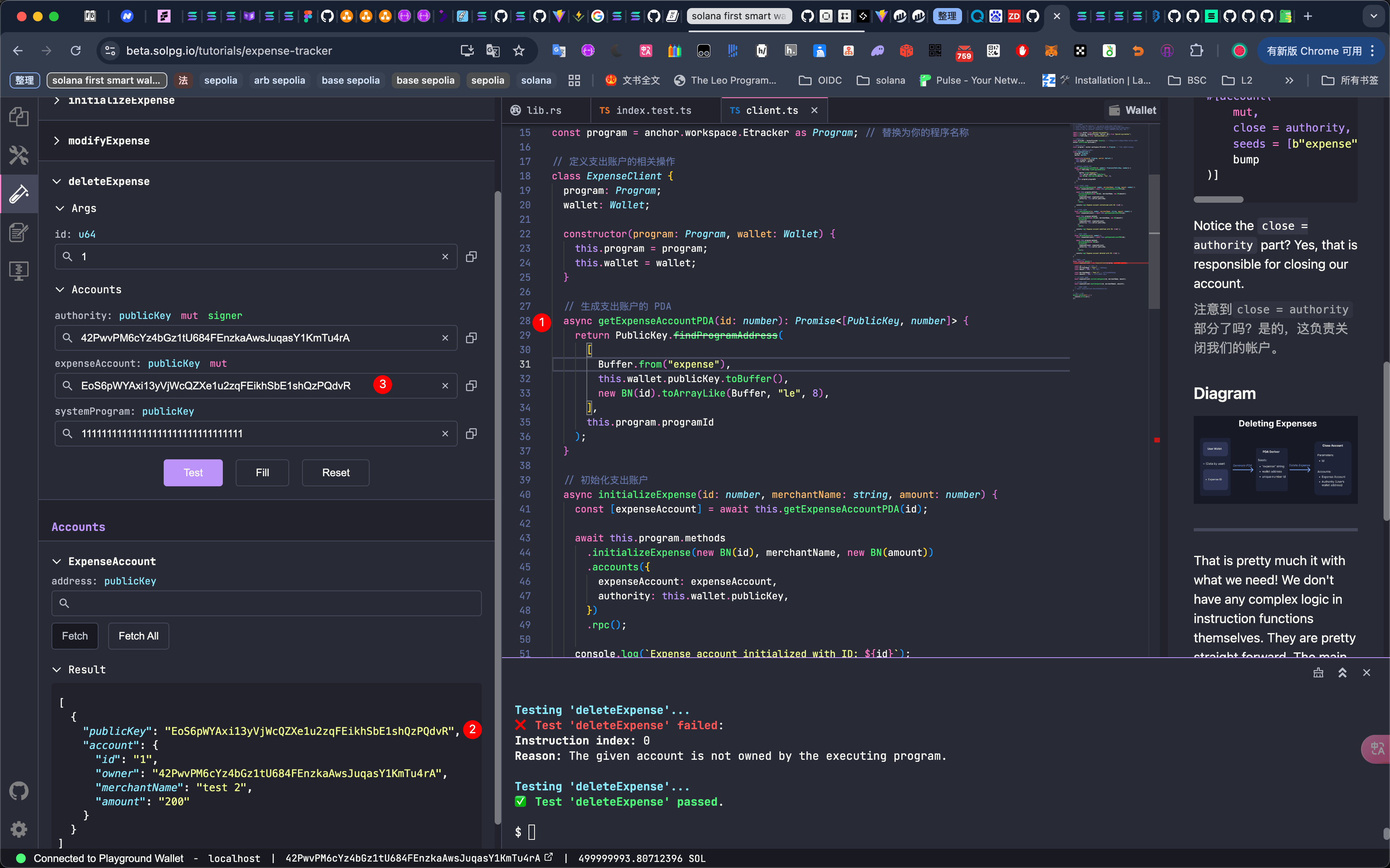Open the Tutorials notepad sidebar icon

click(19, 232)
